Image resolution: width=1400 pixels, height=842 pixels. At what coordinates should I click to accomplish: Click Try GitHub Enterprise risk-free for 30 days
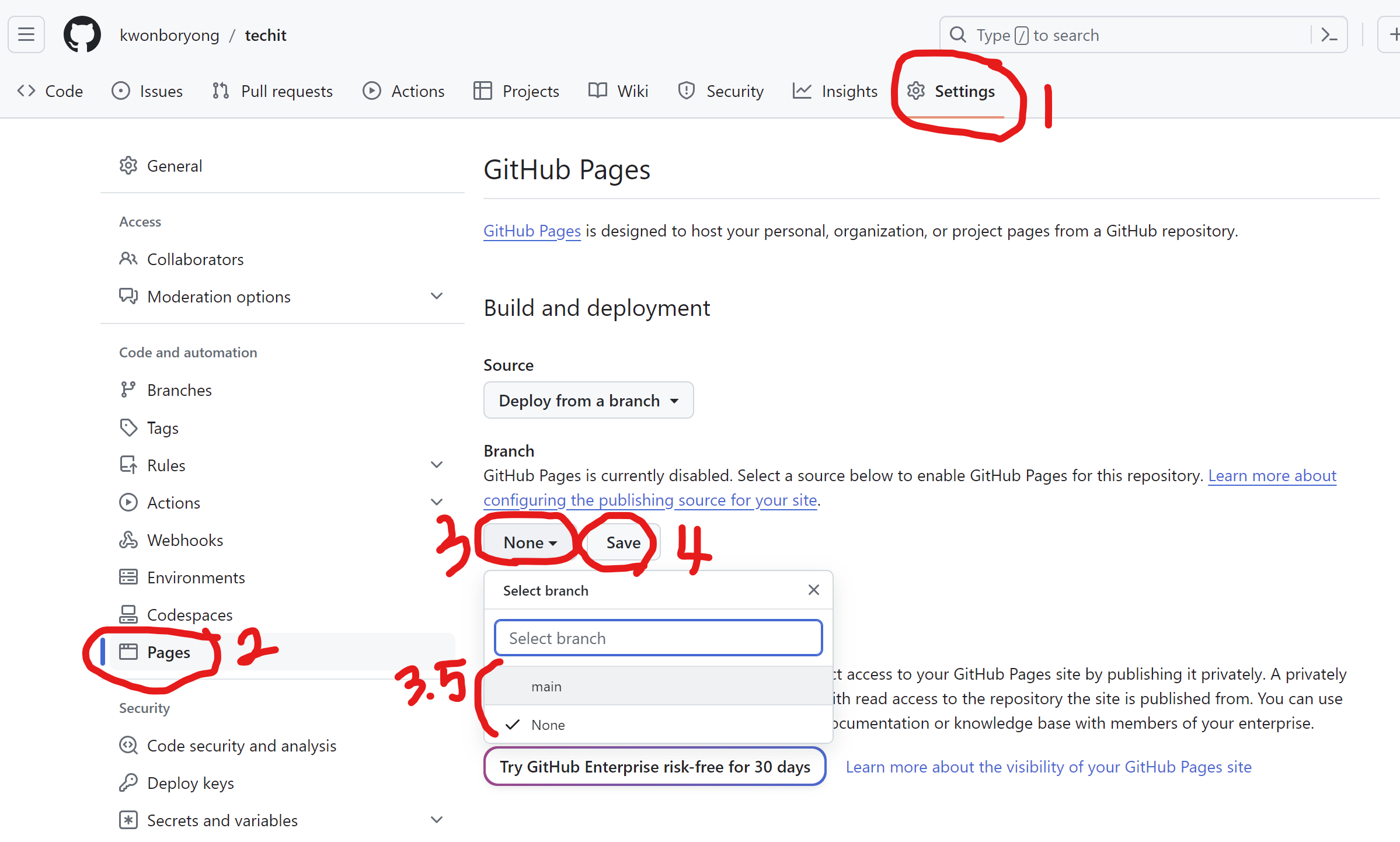(x=654, y=767)
